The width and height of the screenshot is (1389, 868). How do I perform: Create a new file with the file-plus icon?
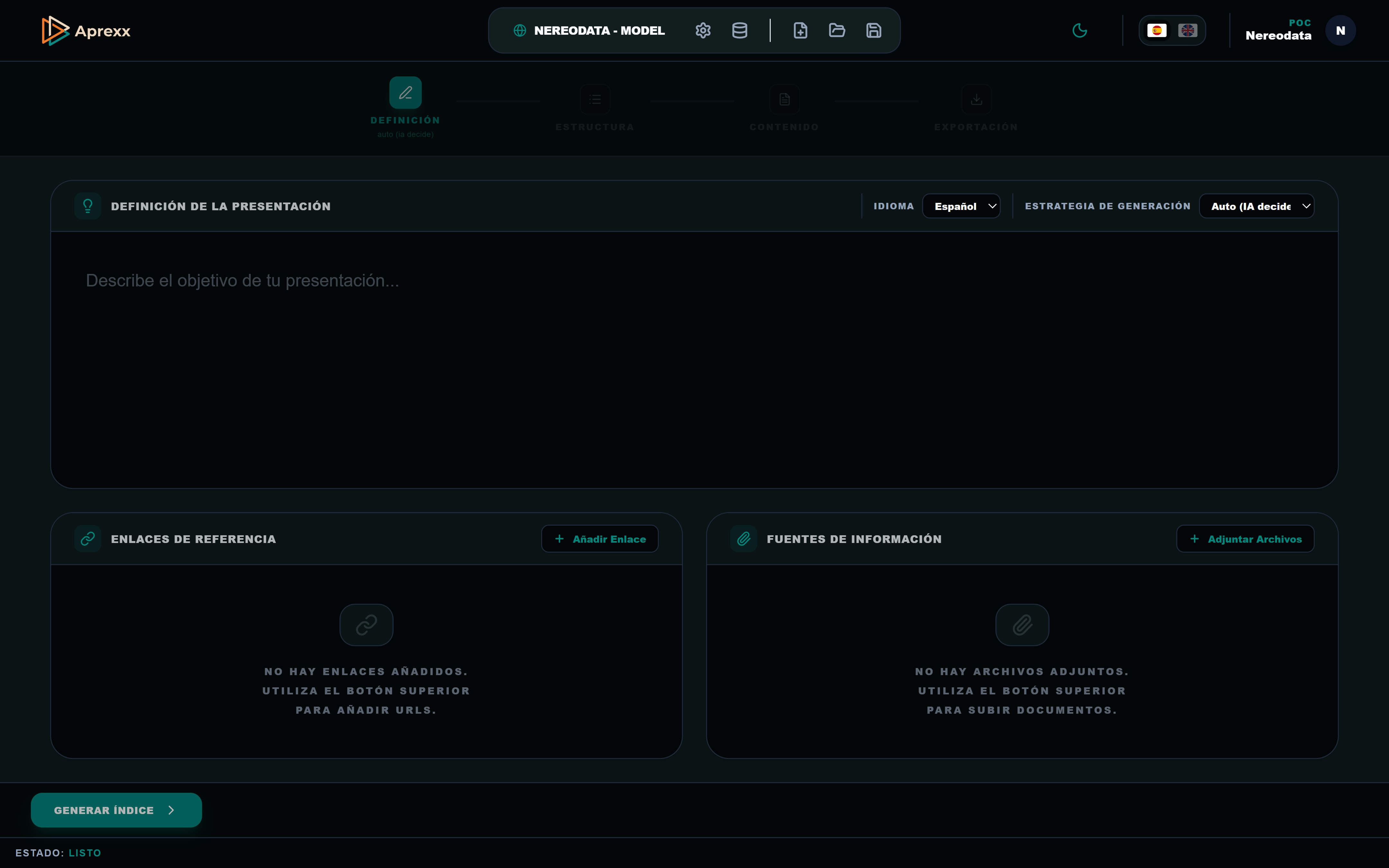800,31
